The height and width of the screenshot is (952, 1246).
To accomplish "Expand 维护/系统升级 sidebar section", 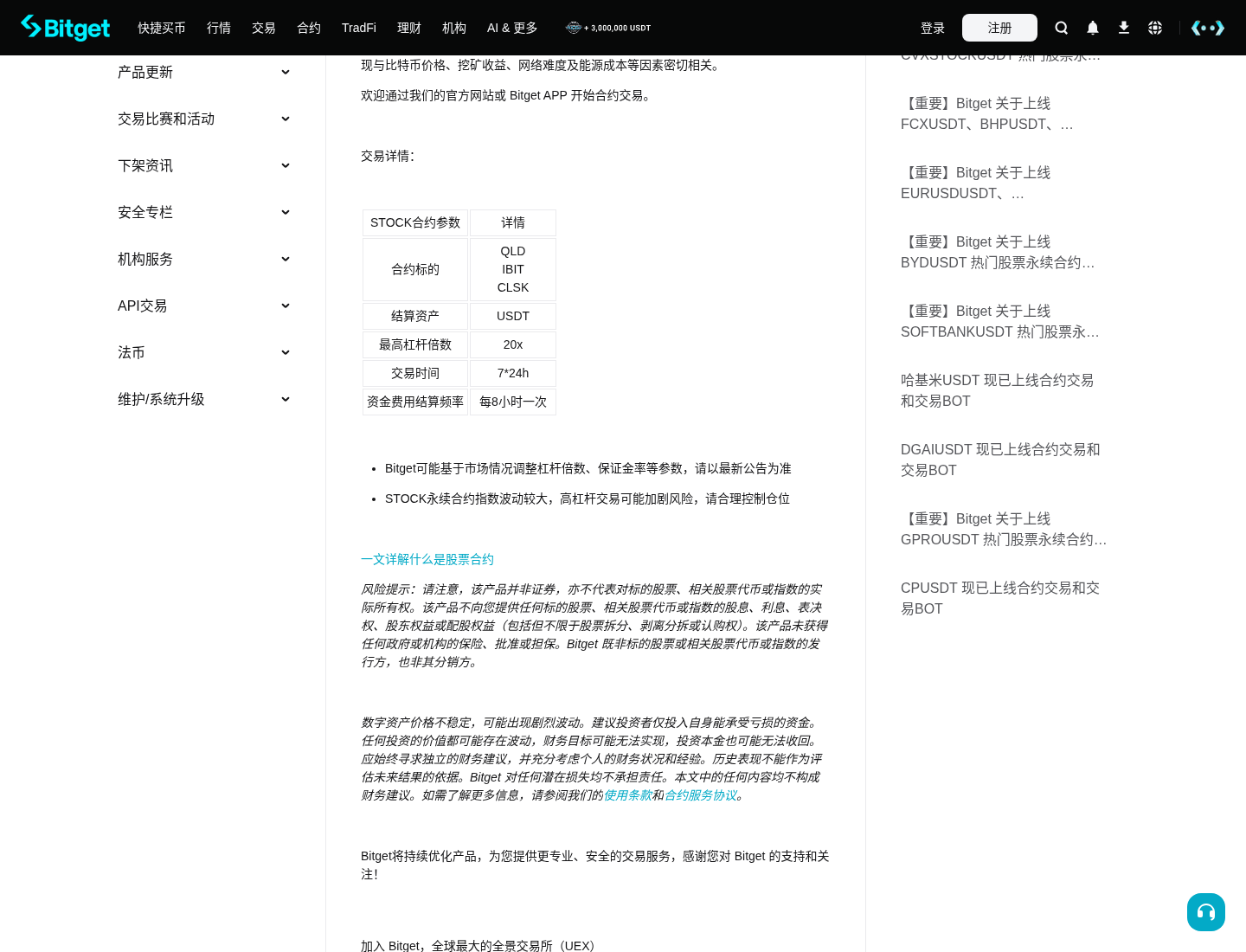I will pos(204,399).
